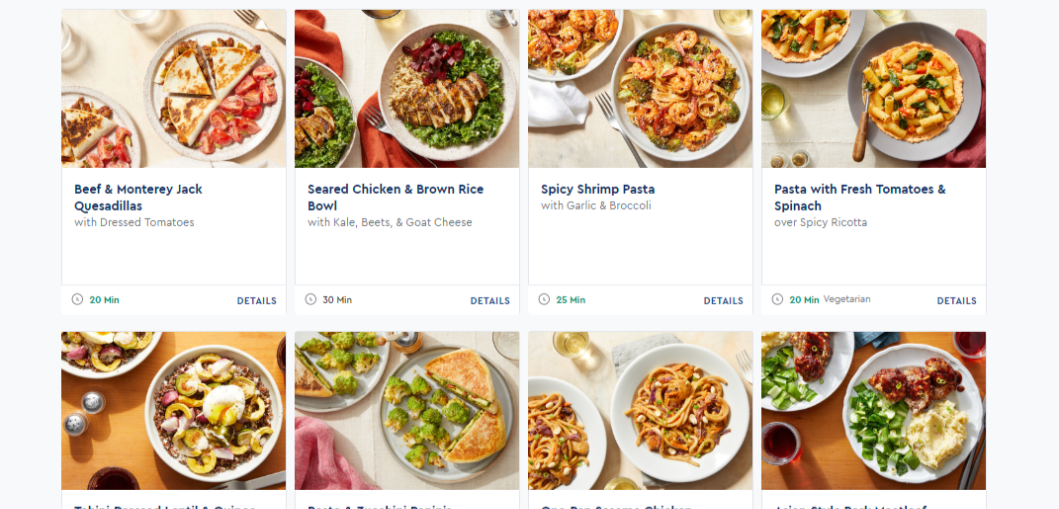1059x509 pixels.
Task: Open the pork meatloaf with mashed potatoes photo
Action: 873,410
